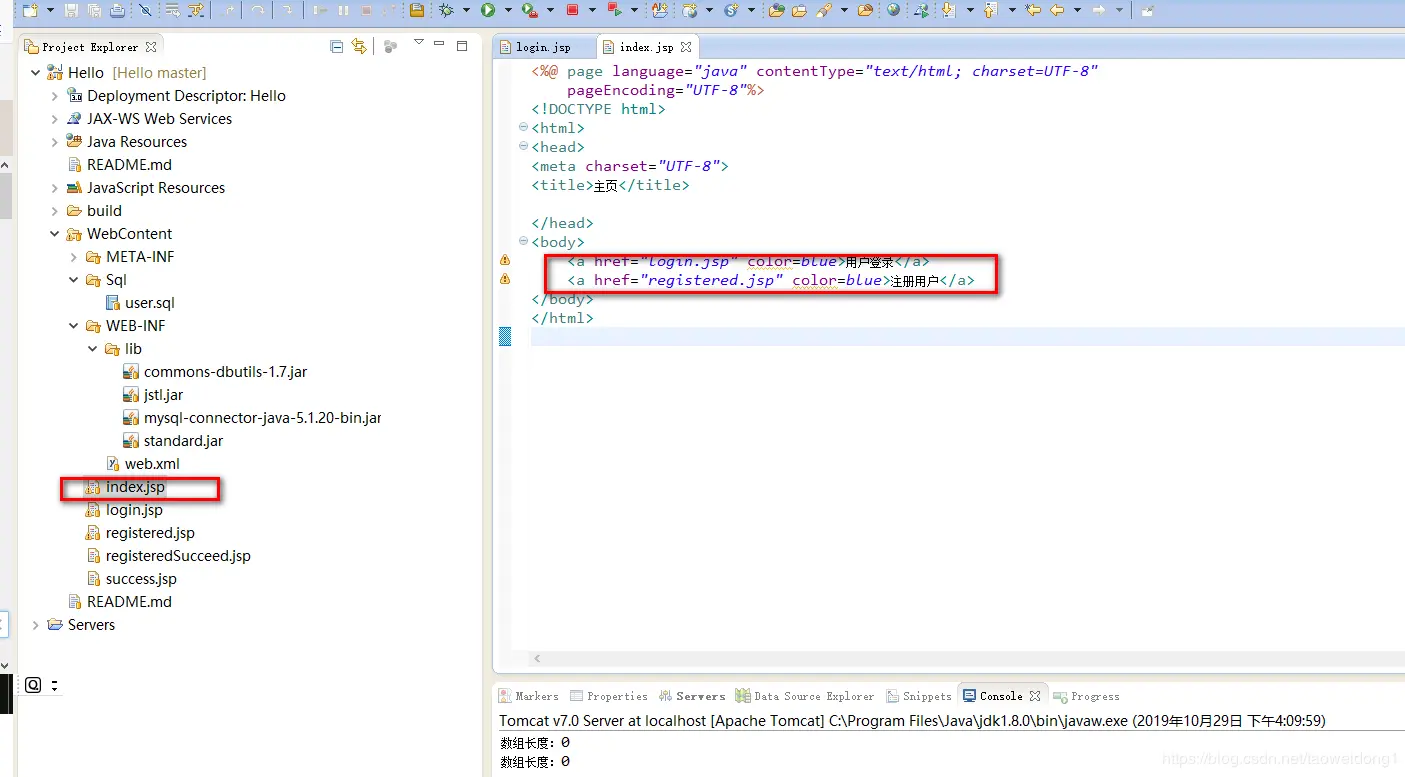
Task: Expand the Deployment Descriptor: Hello node
Action: click(55, 96)
